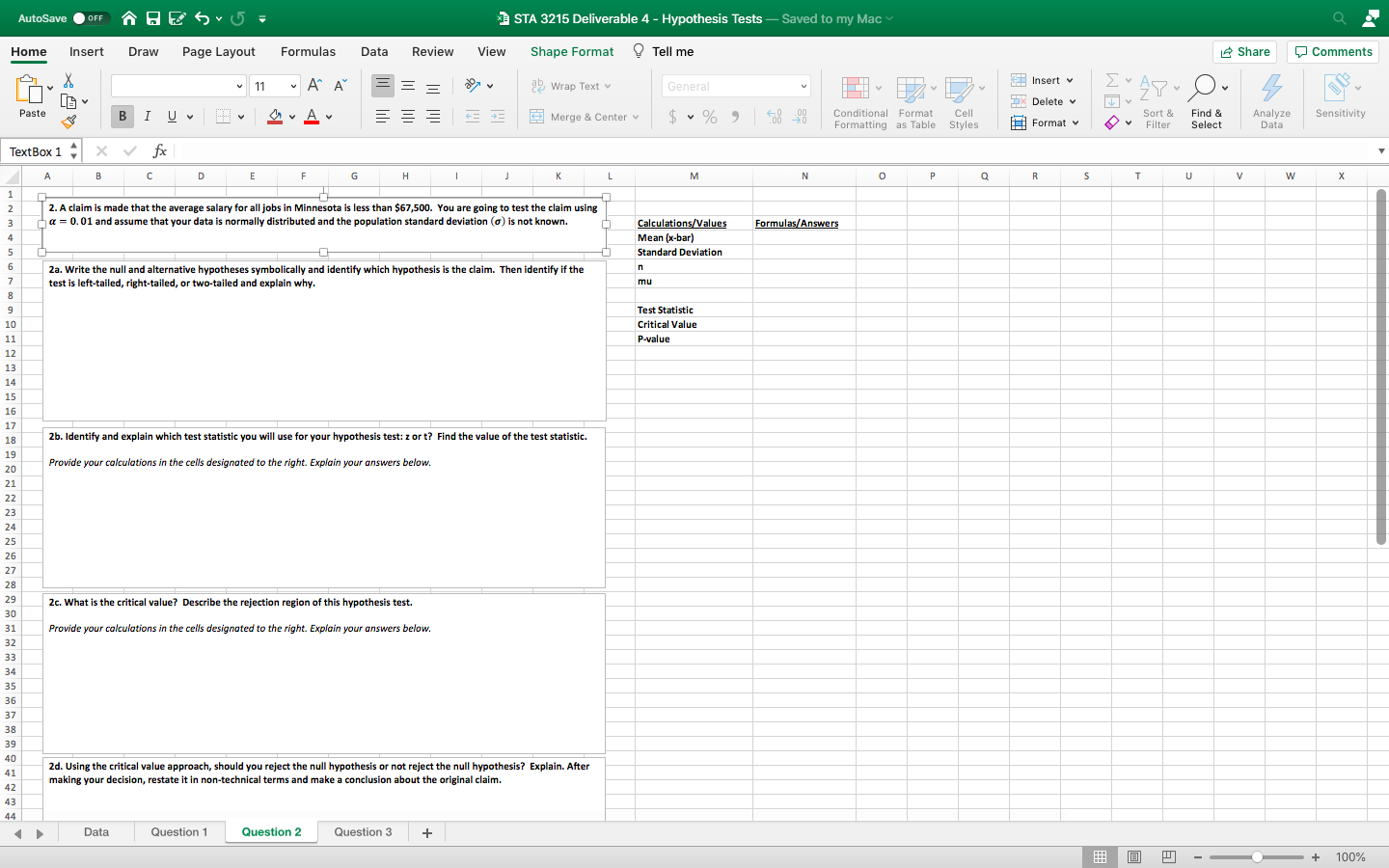1389x868 pixels.
Task: Click the Redo arrow icon
Action: tap(238, 18)
